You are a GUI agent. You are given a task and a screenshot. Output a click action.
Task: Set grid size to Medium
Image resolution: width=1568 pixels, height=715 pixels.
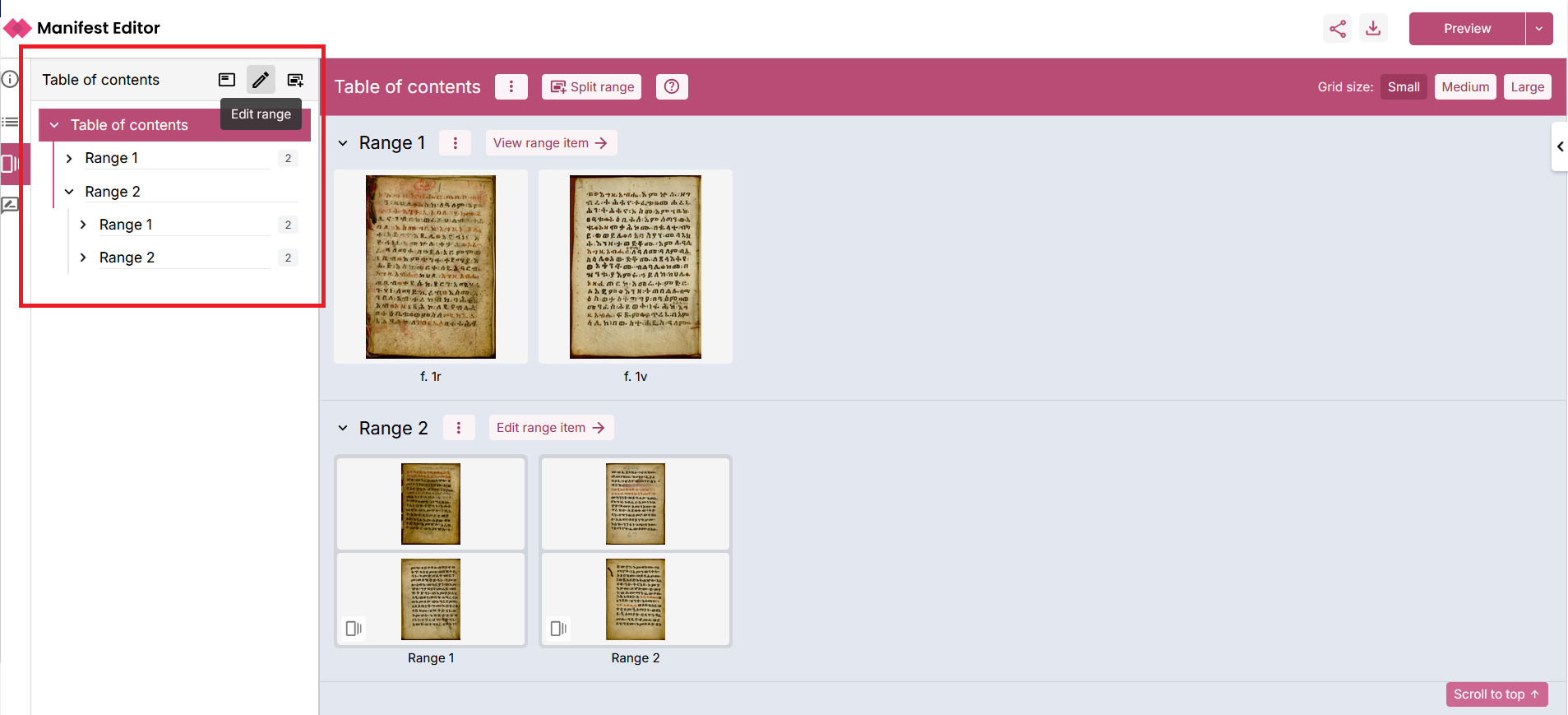click(x=1464, y=87)
